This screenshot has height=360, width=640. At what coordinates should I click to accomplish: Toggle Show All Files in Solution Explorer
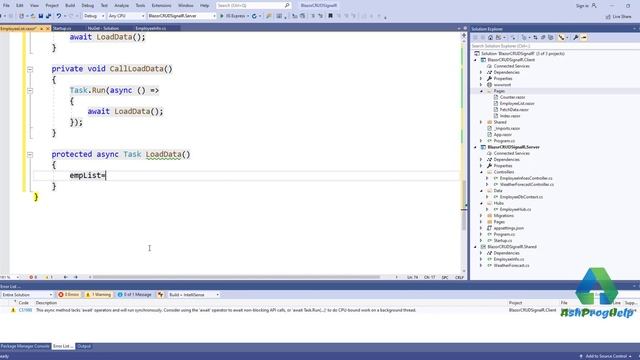point(551,38)
